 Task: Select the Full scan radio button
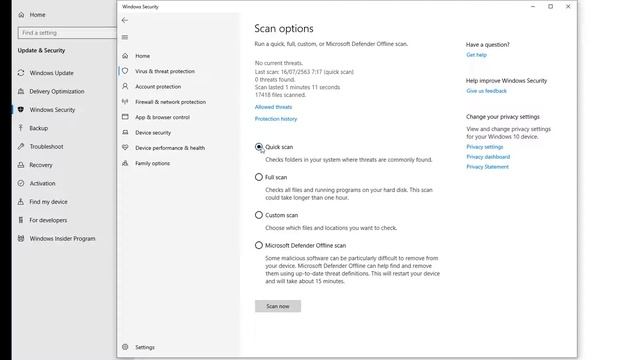tap(259, 177)
